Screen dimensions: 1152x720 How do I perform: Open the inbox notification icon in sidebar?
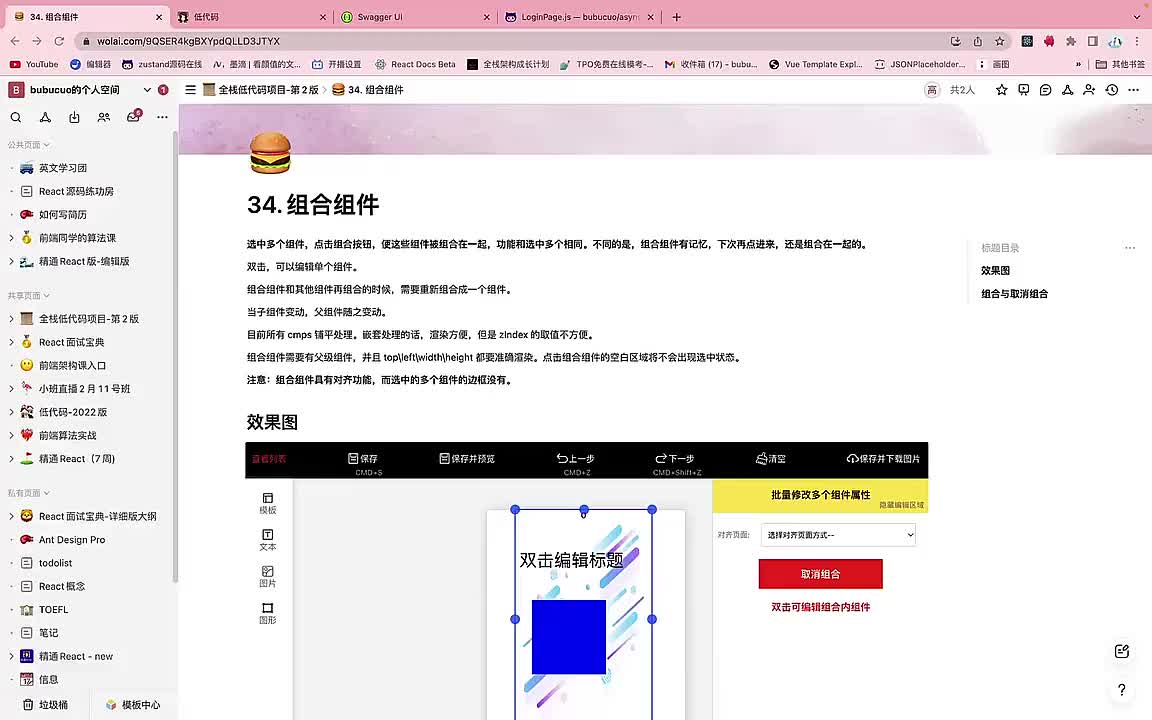tap(133, 117)
